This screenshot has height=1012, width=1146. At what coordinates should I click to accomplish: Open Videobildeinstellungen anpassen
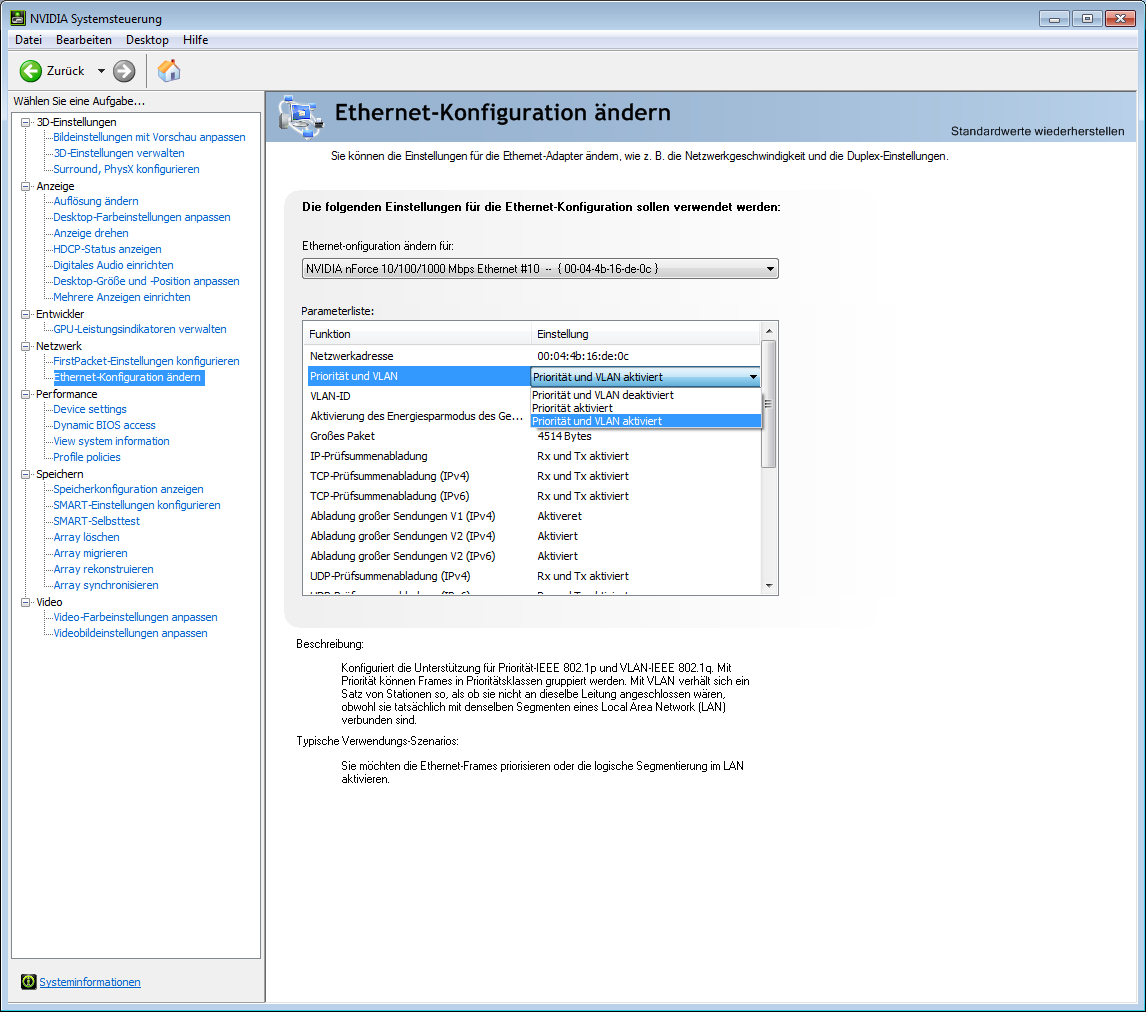[x=130, y=634]
